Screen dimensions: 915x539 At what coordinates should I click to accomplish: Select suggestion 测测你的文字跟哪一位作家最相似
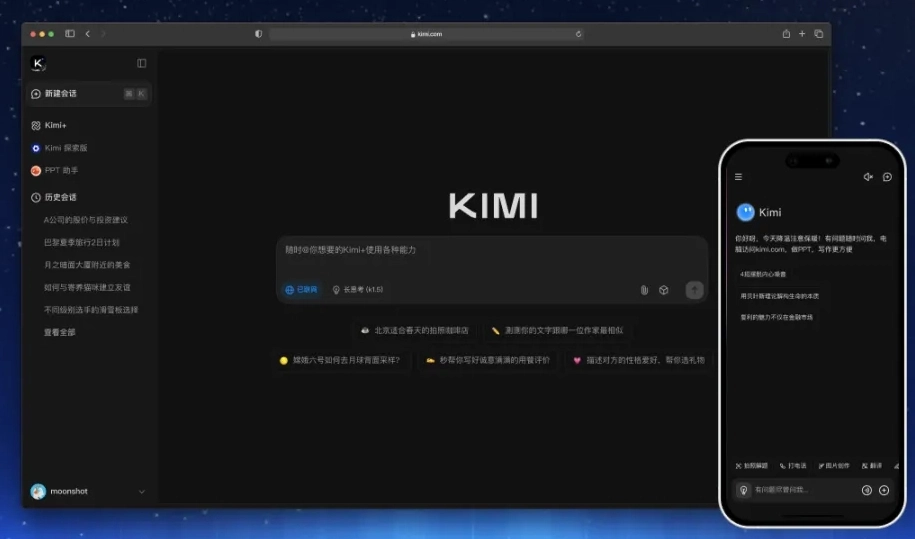click(558, 330)
